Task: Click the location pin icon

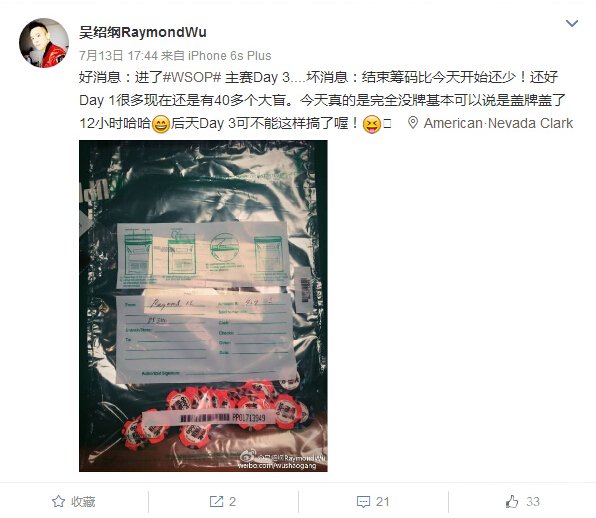Action: click(x=413, y=123)
